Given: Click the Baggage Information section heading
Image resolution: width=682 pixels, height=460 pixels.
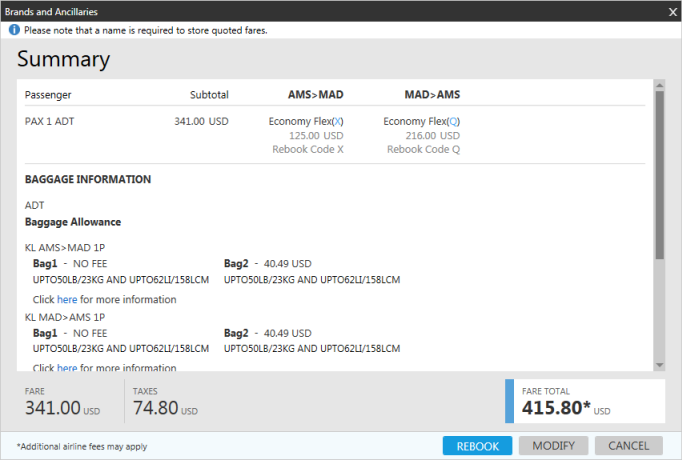Looking at the screenshot, I should coord(88,180).
